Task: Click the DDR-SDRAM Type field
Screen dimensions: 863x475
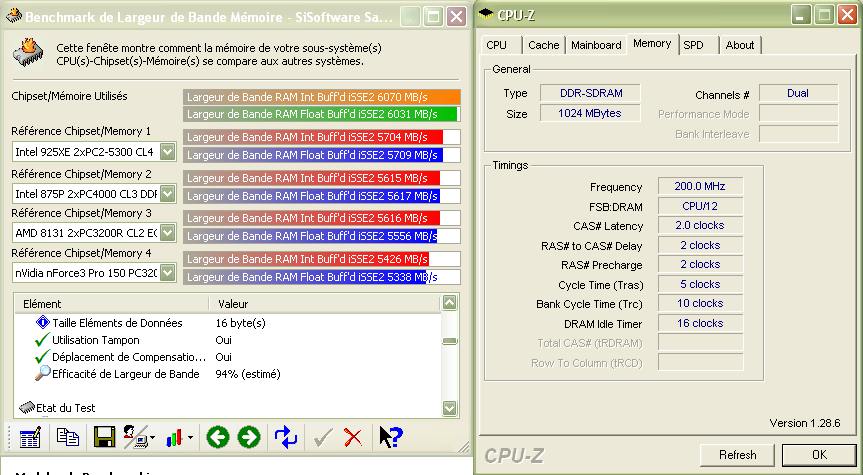Action: pos(590,93)
